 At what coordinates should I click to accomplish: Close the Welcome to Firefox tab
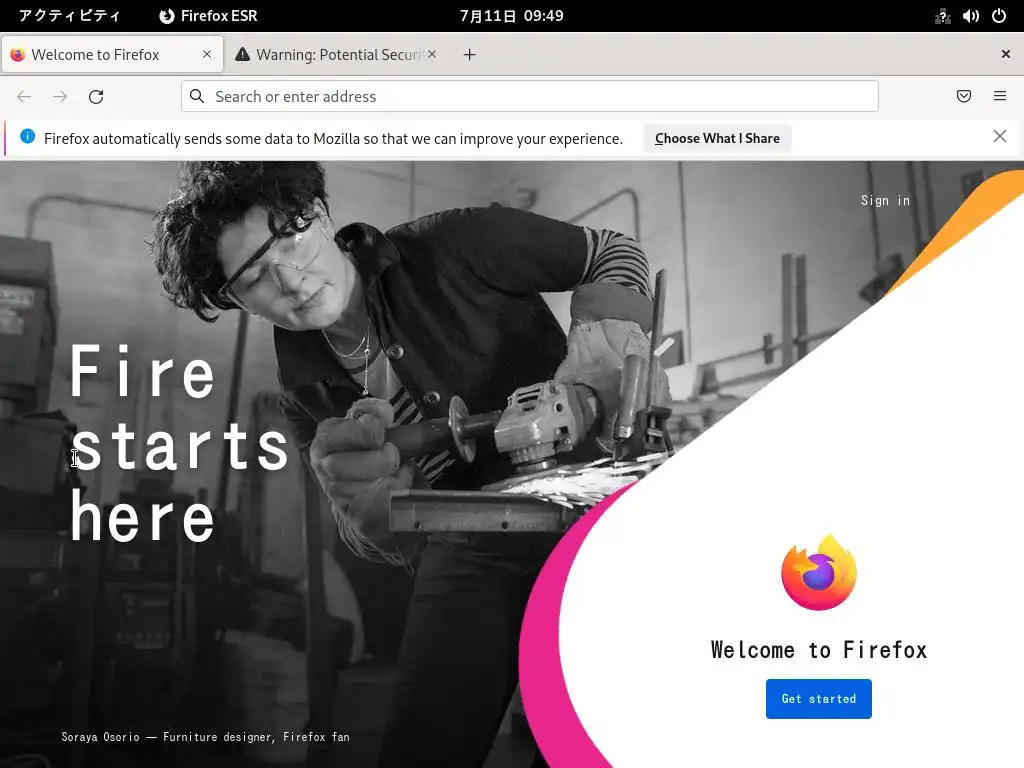[x=207, y=54]
